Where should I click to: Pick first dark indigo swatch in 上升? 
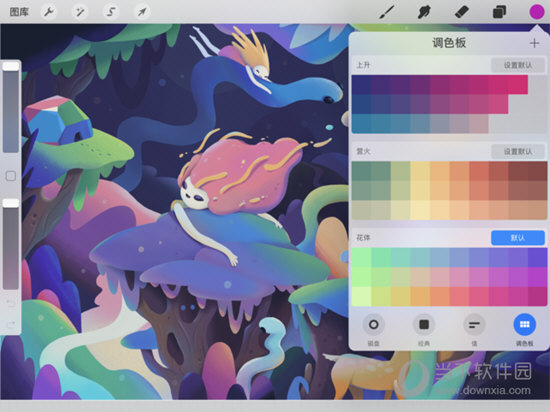tap(362, 85)
